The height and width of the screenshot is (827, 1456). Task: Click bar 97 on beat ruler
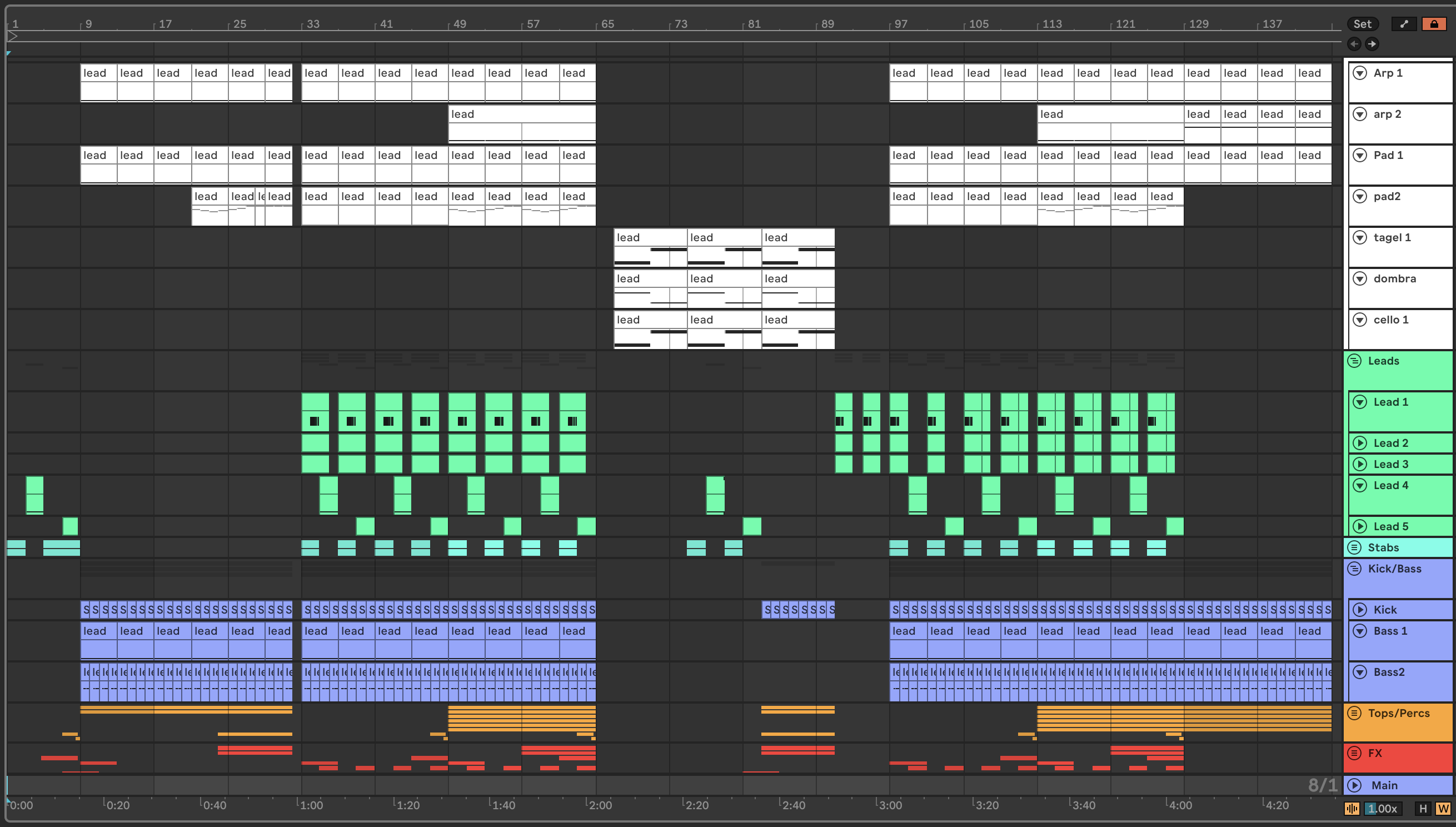(x=901, y=24)
